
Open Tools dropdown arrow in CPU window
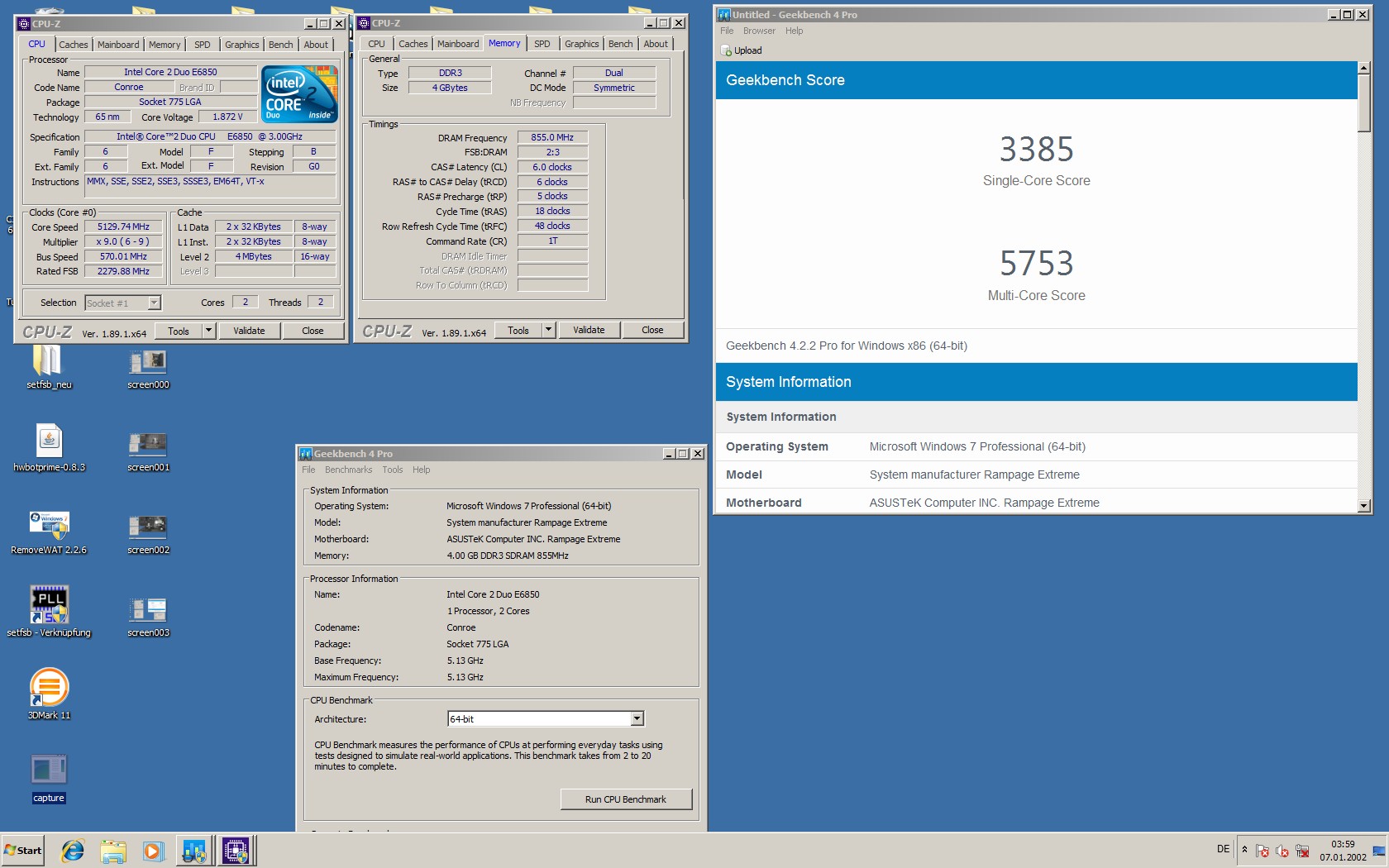coord(209,331)
